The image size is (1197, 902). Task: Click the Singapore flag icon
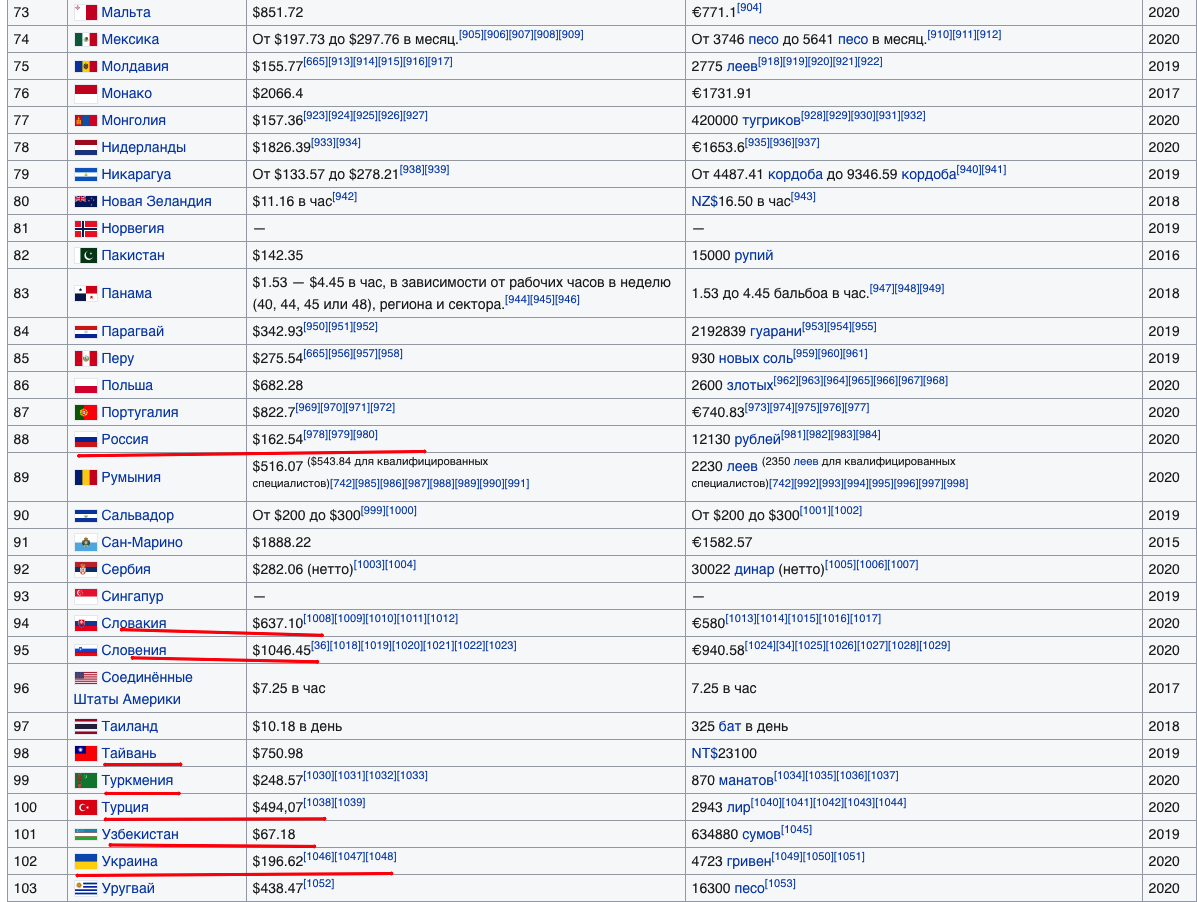[86, 596]
